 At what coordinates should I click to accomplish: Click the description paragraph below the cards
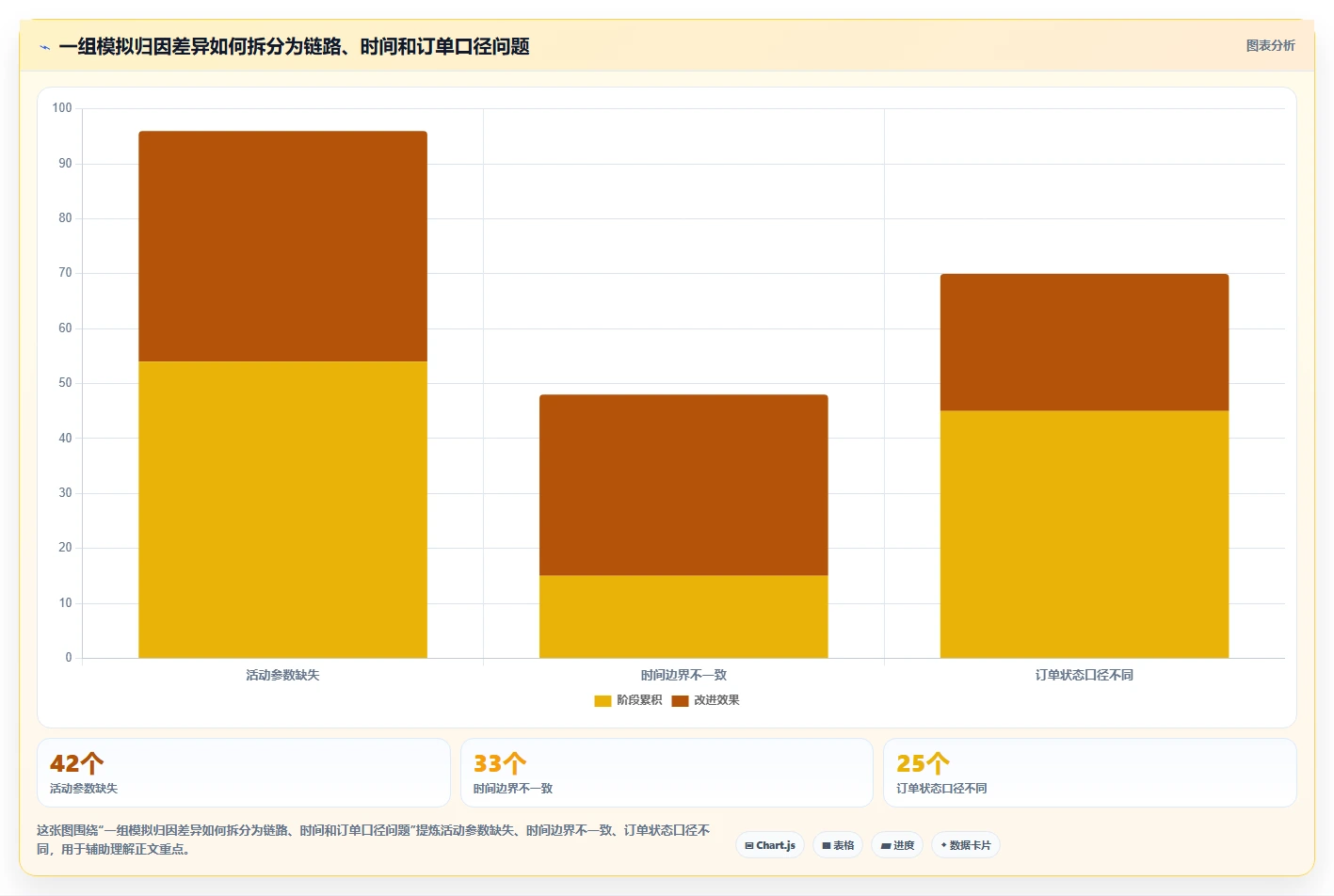point(373,840)
